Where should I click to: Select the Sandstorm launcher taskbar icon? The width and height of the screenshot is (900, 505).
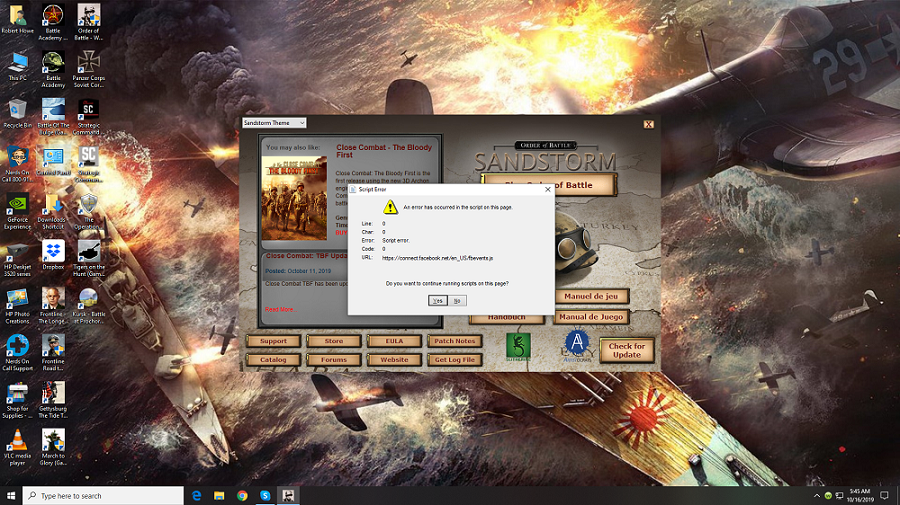(288, 496)
